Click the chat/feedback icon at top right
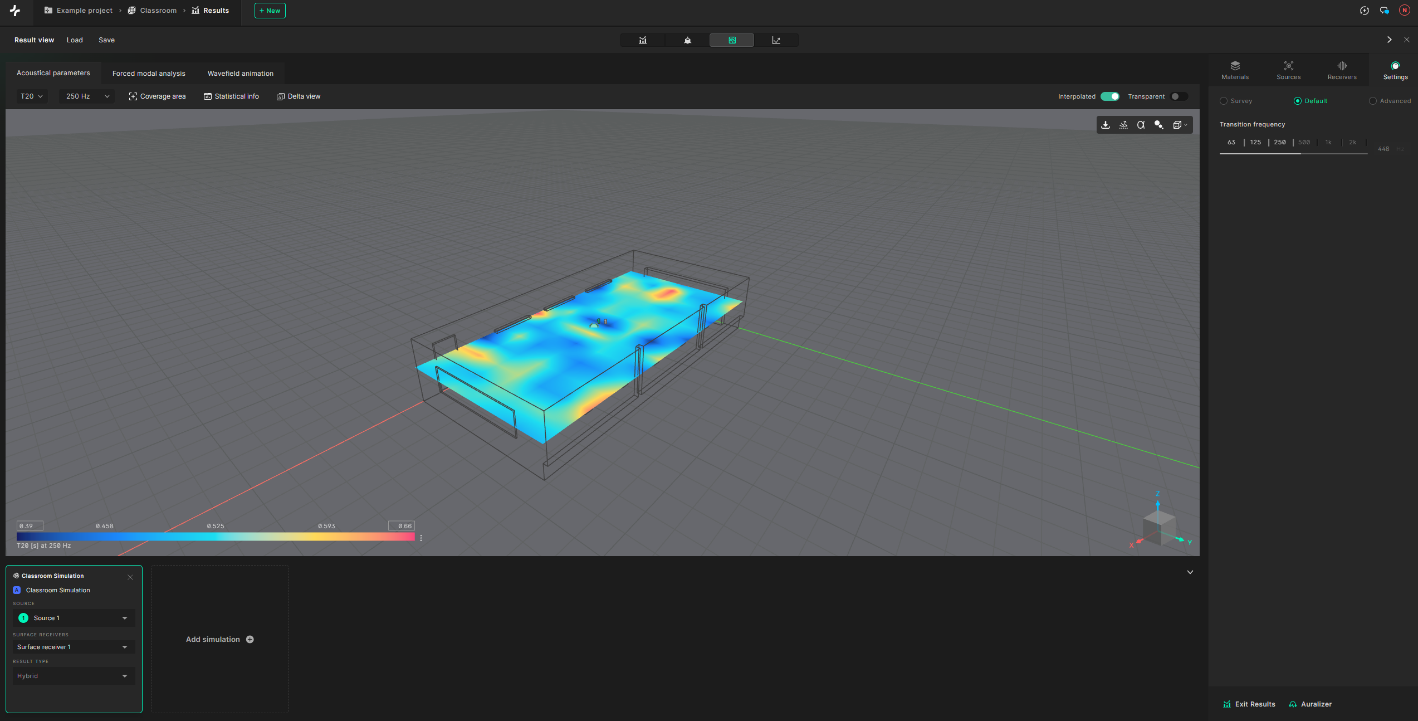This screenshot has width=1418, height=721. pos(1384,10)
